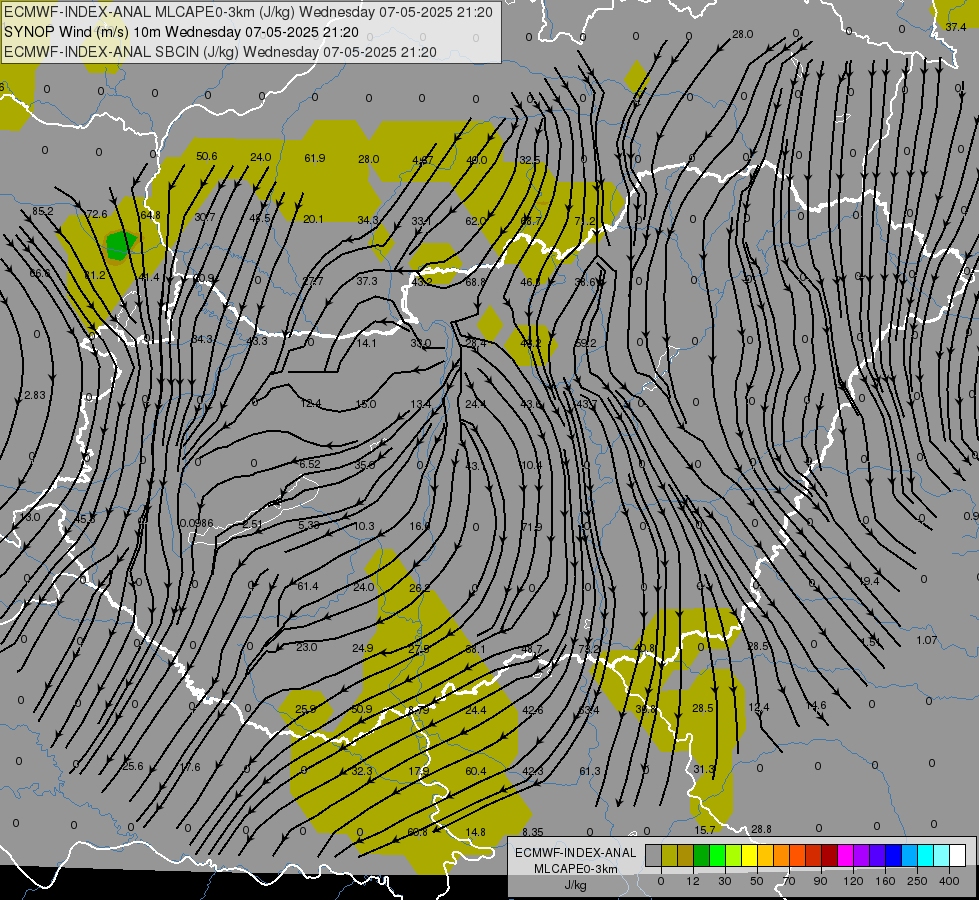Click the map value 20.1
979x900 pixels.
(x=313, y=219)
